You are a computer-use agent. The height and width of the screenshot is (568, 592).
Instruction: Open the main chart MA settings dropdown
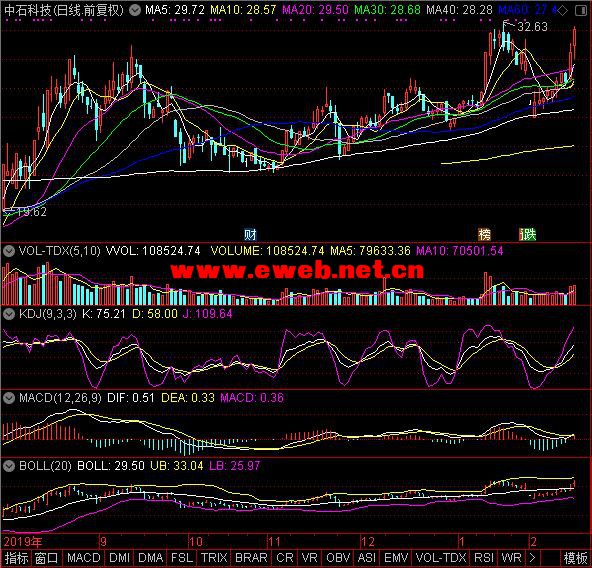pos(135,10)
